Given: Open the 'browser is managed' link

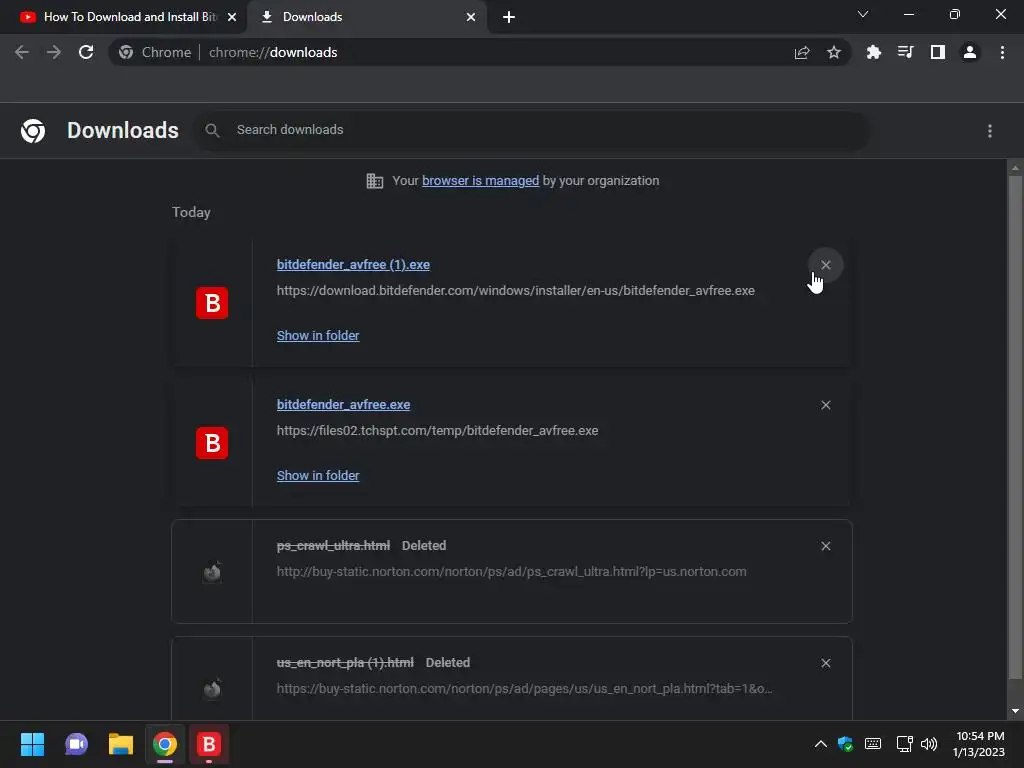Looking at the screenshot, I should click(481, 181).
